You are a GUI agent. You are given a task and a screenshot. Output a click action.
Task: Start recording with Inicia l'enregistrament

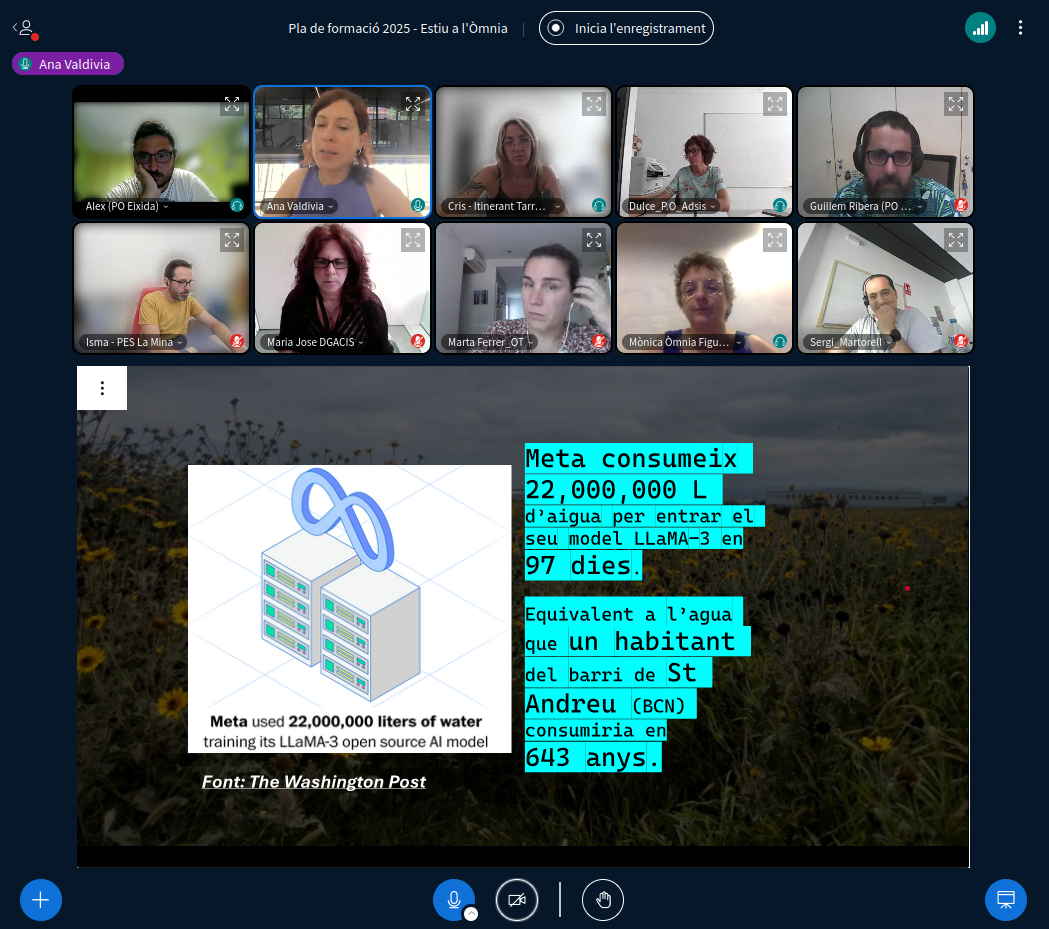tap(626, 28)
